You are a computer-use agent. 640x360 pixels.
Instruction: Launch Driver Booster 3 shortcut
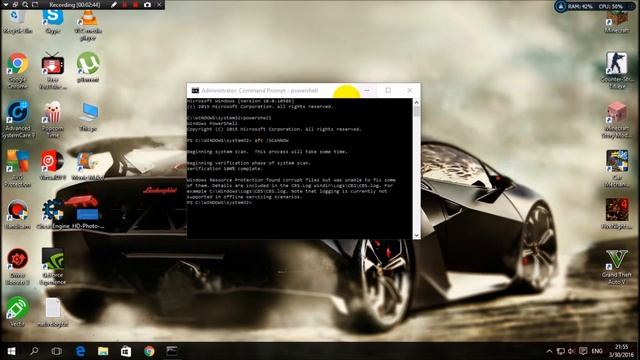(18, 265)
